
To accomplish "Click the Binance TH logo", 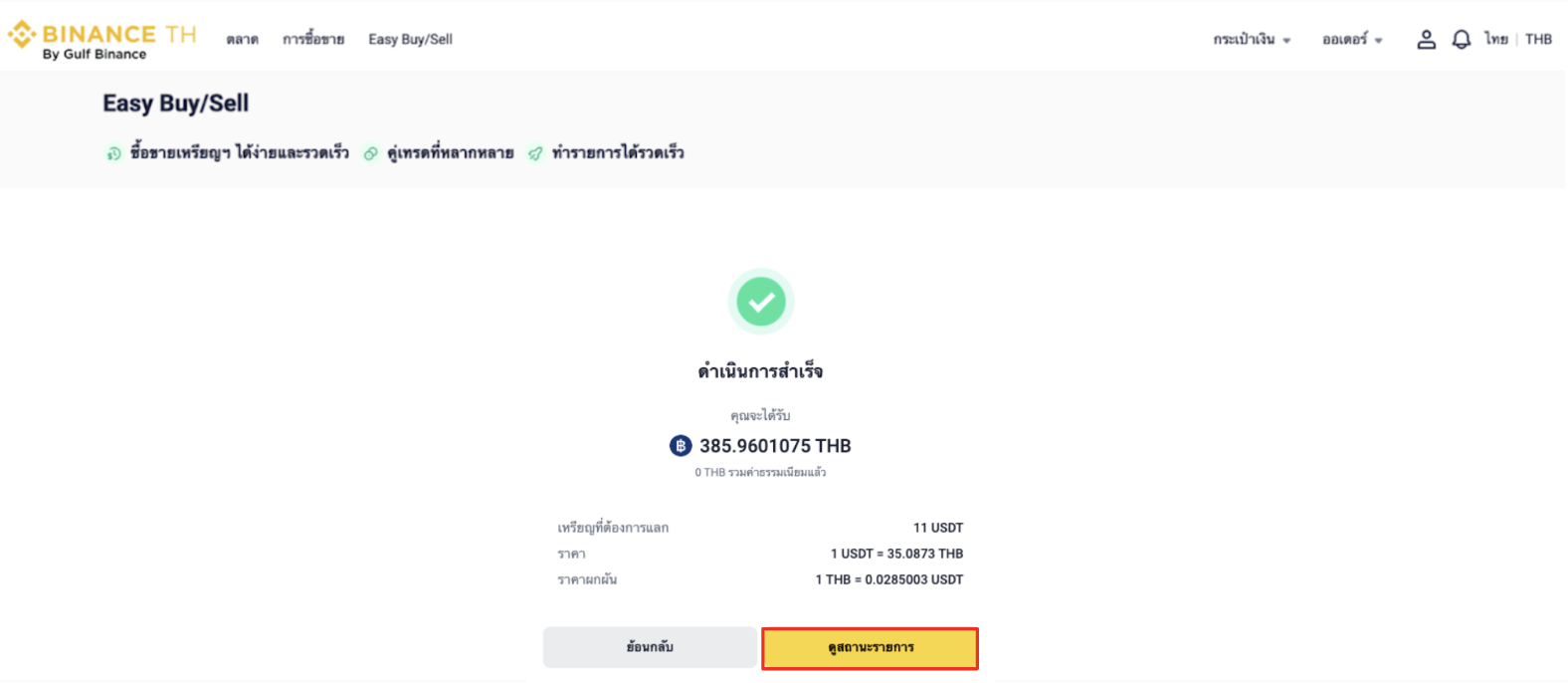I will tap(101, 40).
